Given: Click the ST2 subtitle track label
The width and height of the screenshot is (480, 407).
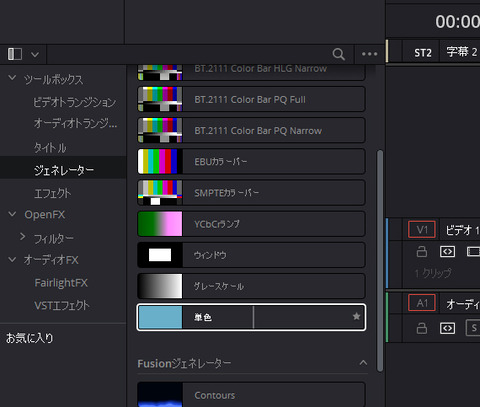Looking at the screenshot, I should (423, 53).
